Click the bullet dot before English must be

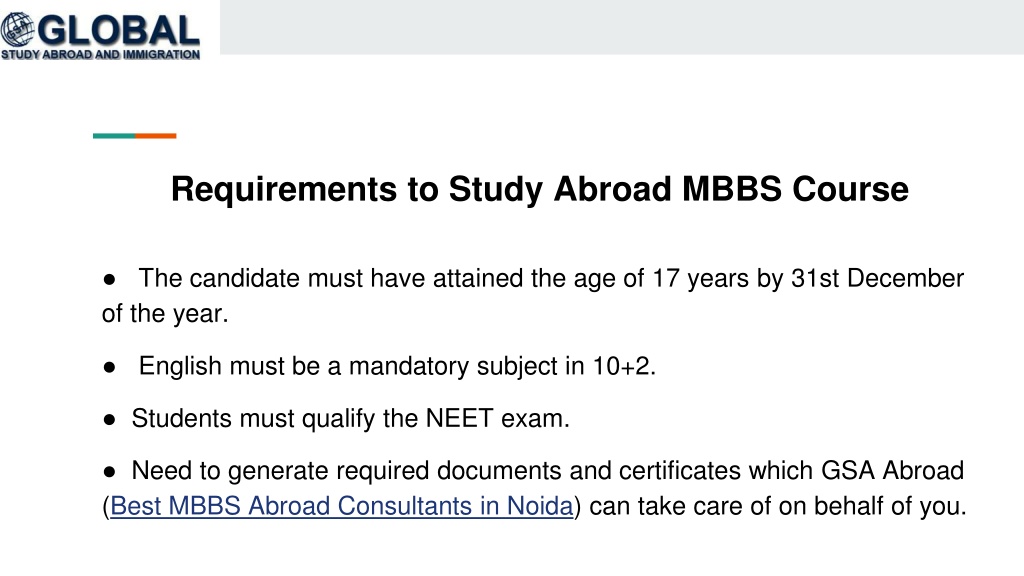[110, 367]
